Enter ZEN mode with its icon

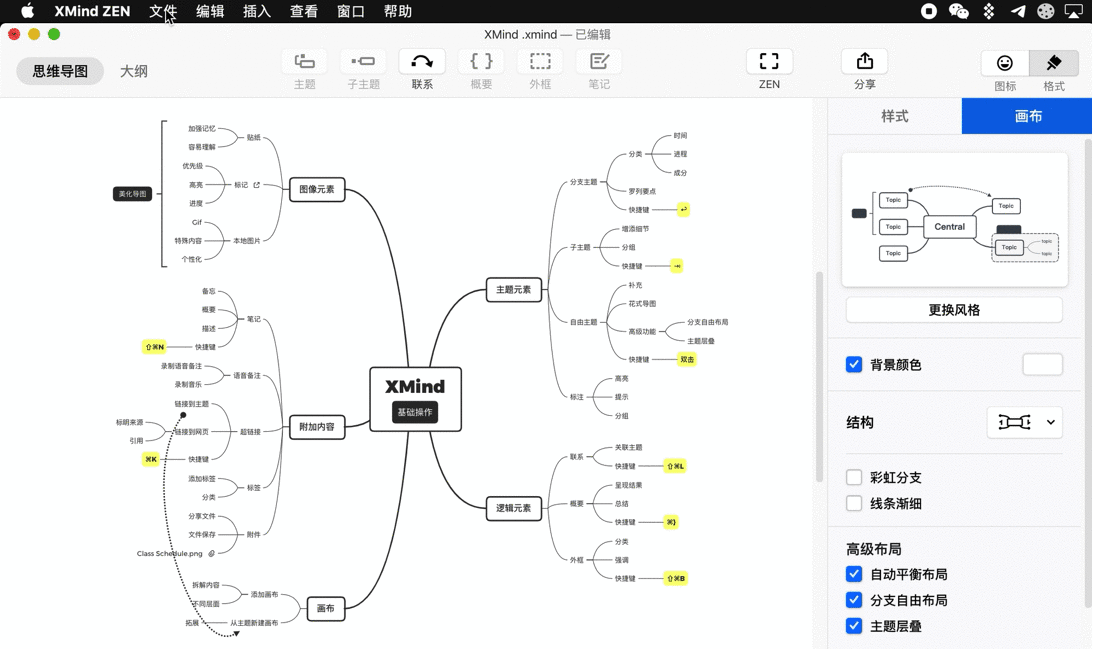click(769, 61)
